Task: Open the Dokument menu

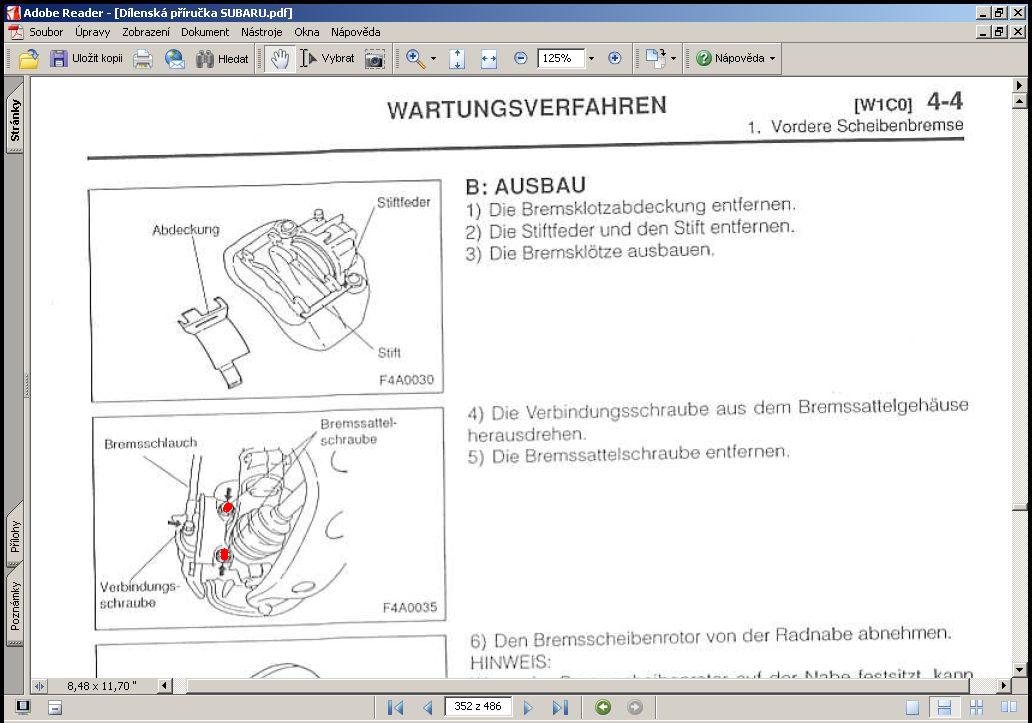Action: [x=205, y=32]
